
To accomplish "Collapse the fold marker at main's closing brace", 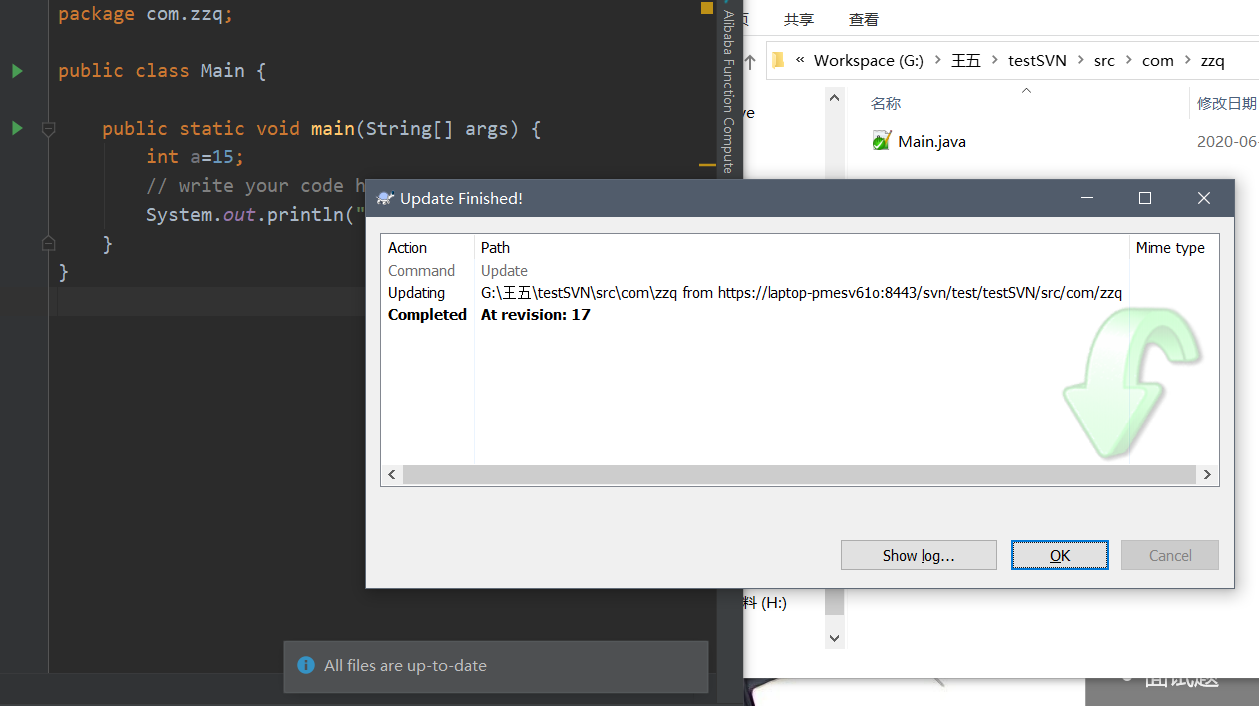I will tap(48, 243).
